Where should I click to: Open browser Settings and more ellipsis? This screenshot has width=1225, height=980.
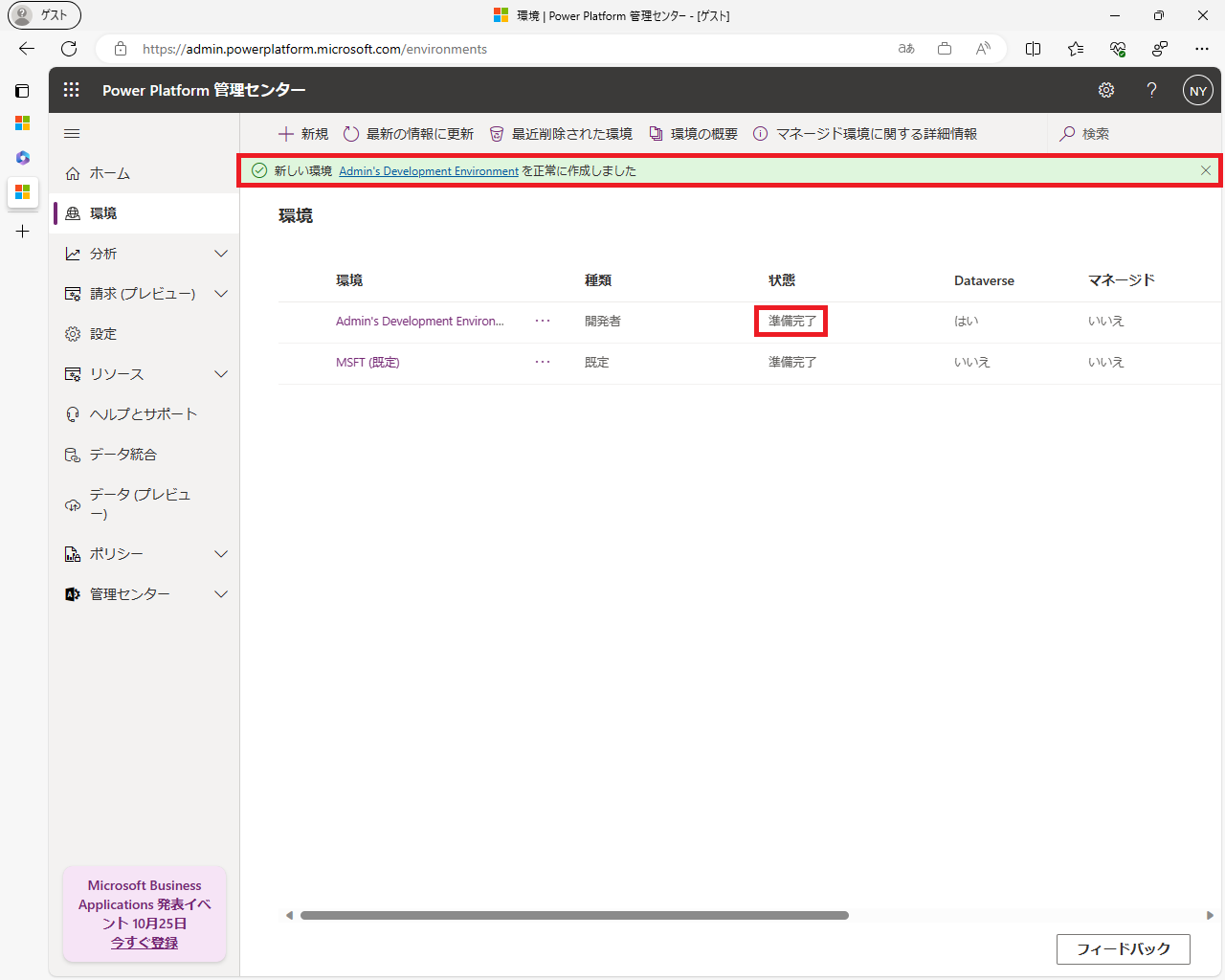pyautogui.click(x=1202, y=49)
